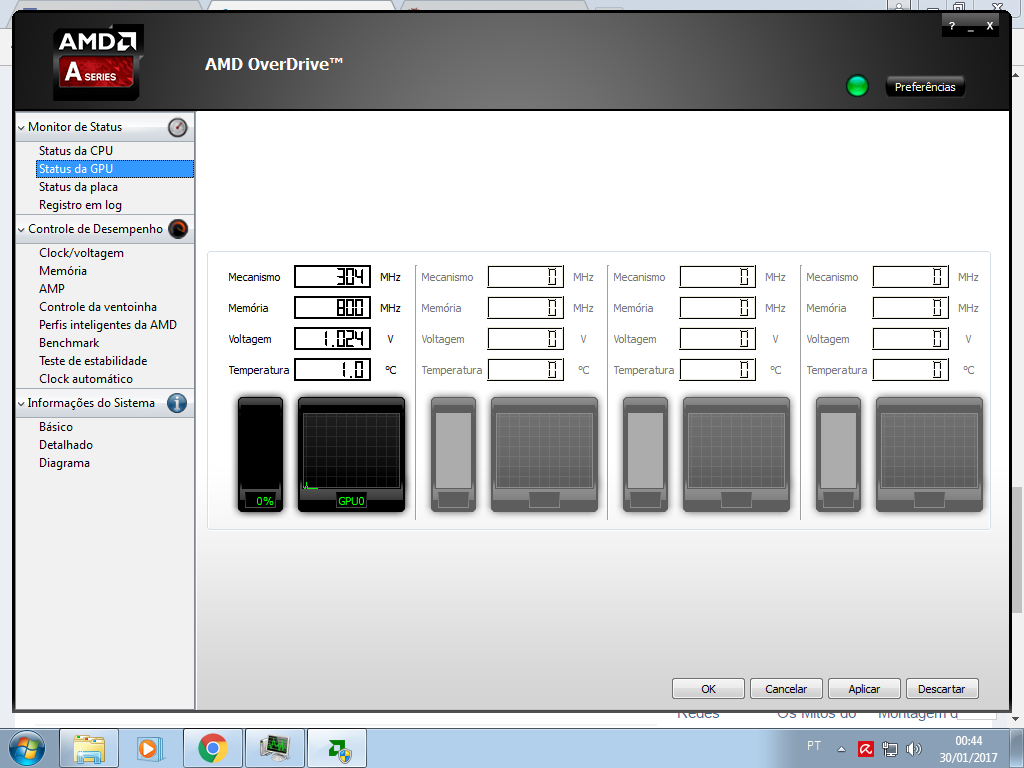The height and width of the screenshot is (768, 1024).
Task: Collapse the Informações do Sistema section
Action: pos(22,404)
